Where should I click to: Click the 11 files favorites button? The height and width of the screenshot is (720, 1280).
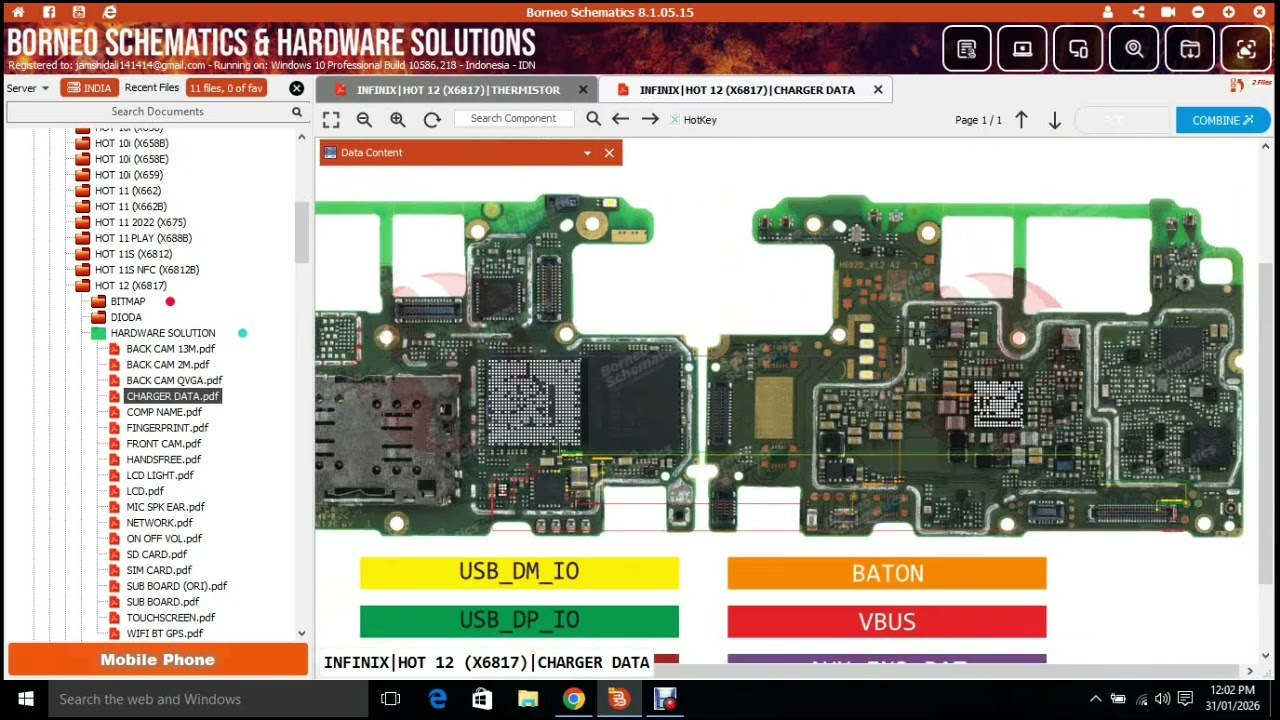pyautogui.click(x=226, y=88)
